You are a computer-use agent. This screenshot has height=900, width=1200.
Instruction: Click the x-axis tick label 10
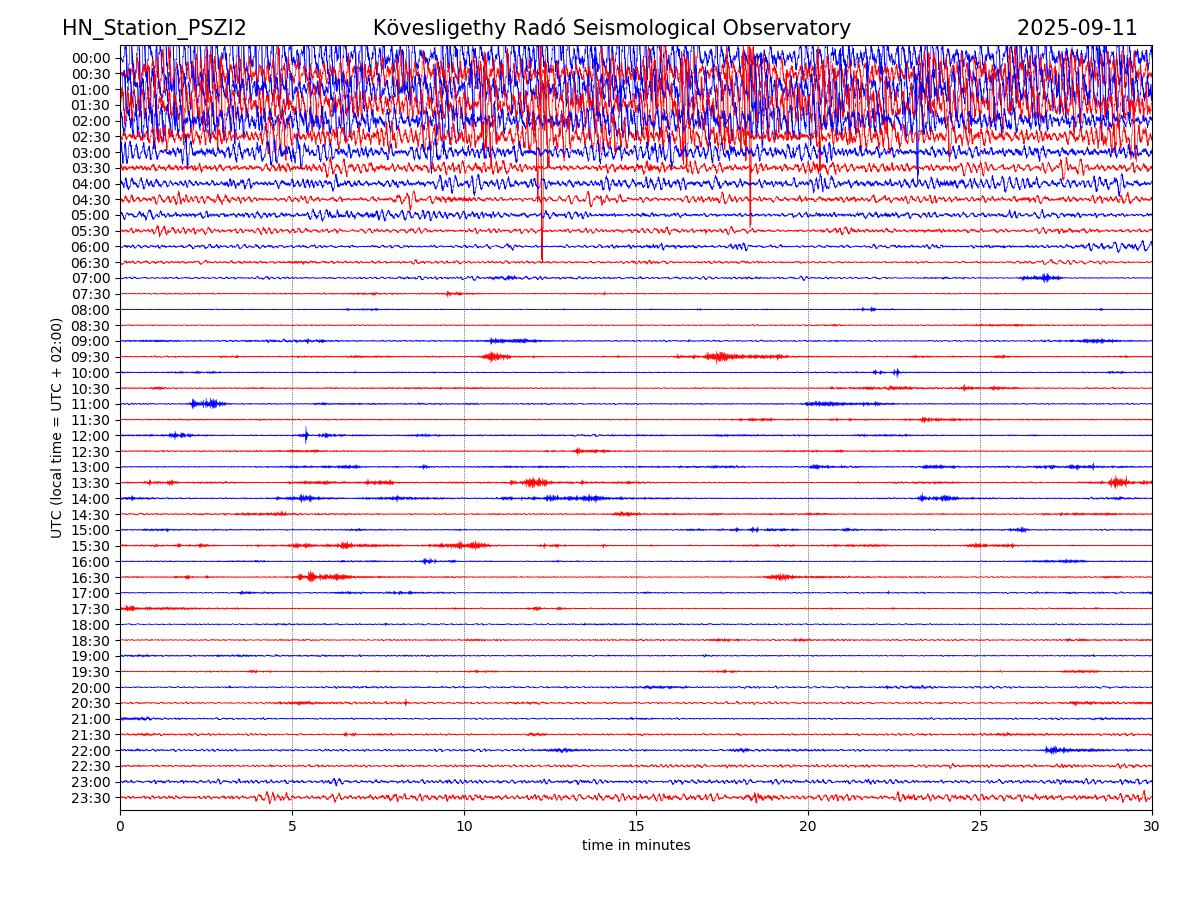coord(464,827)
